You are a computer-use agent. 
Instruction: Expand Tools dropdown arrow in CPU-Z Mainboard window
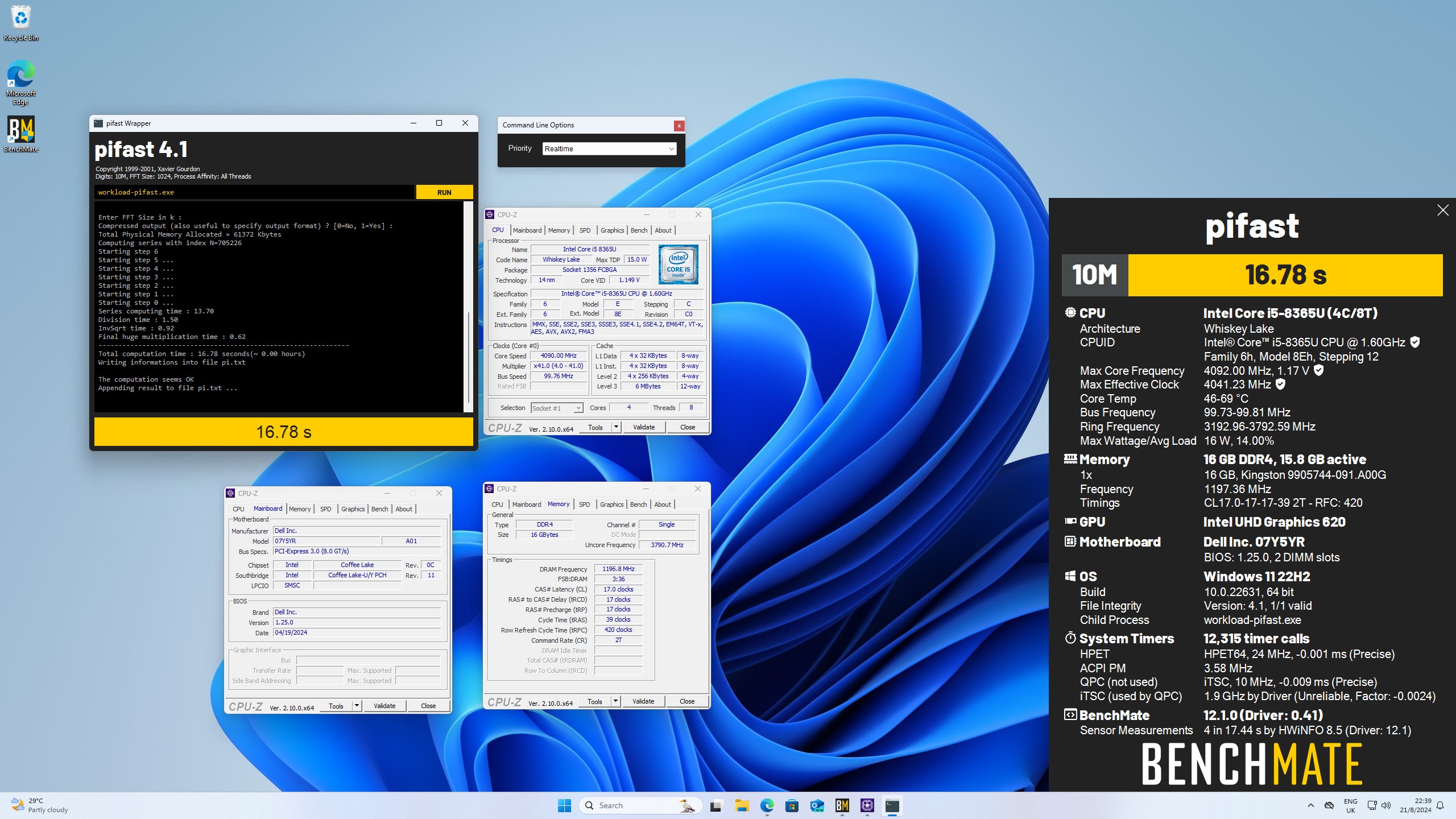(357, 706)
